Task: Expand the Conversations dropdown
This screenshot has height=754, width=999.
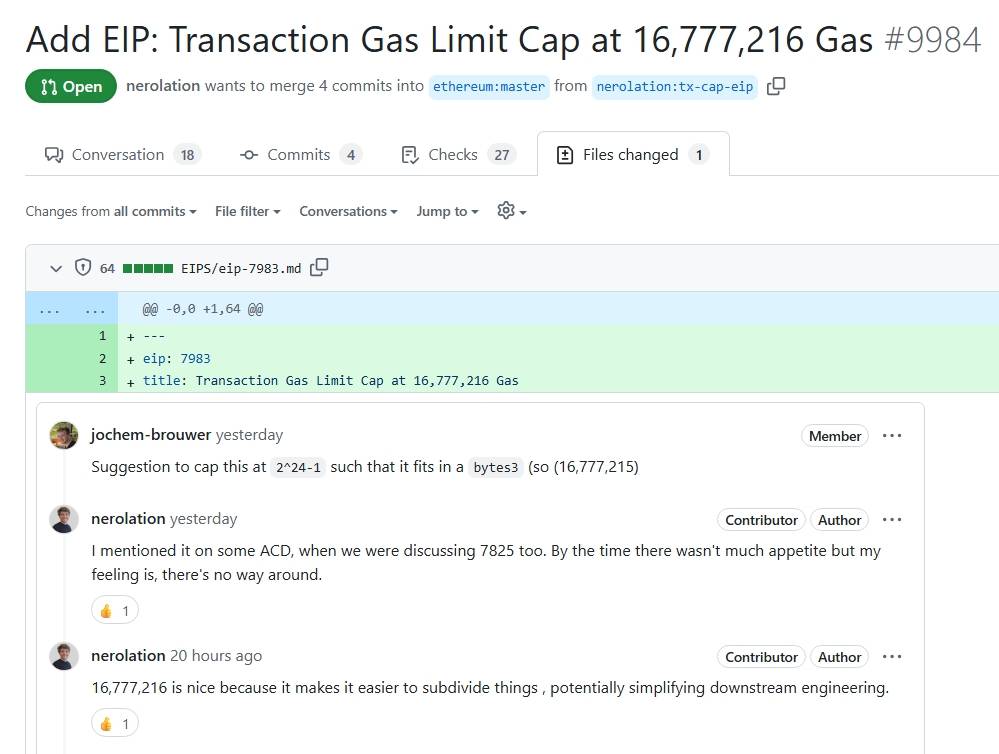Action: tap(349, 211)
